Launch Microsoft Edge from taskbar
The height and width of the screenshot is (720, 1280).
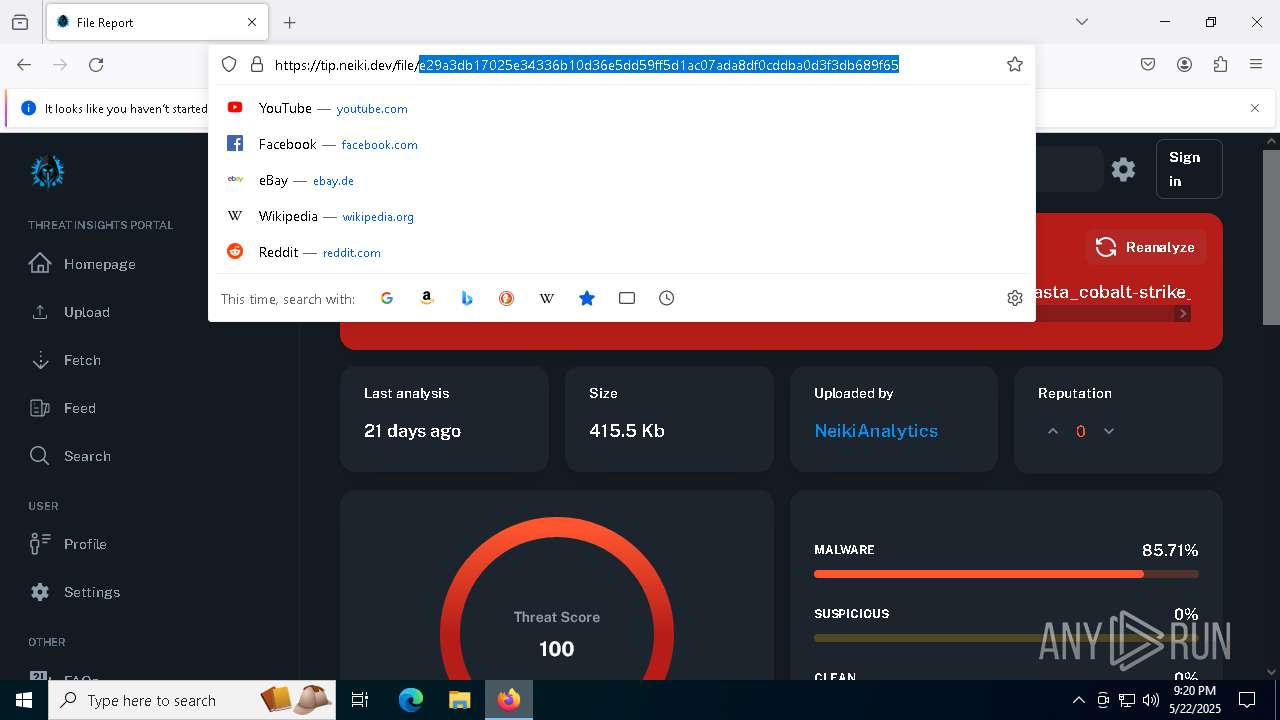click(x=411, y=700)
